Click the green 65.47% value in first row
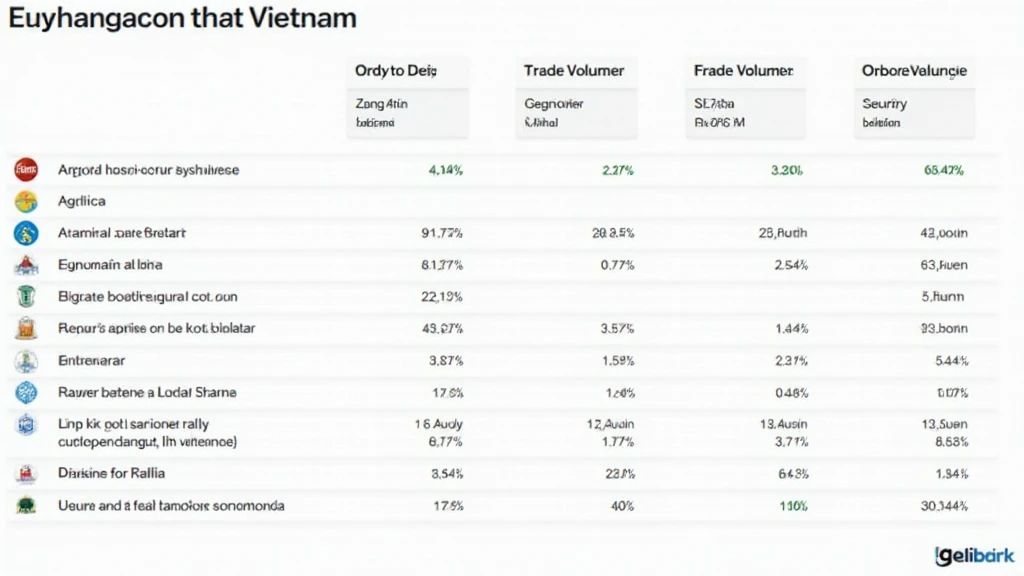Viewport: 1024px width, 576px height. pyautogui.click(x=944, y=170)
